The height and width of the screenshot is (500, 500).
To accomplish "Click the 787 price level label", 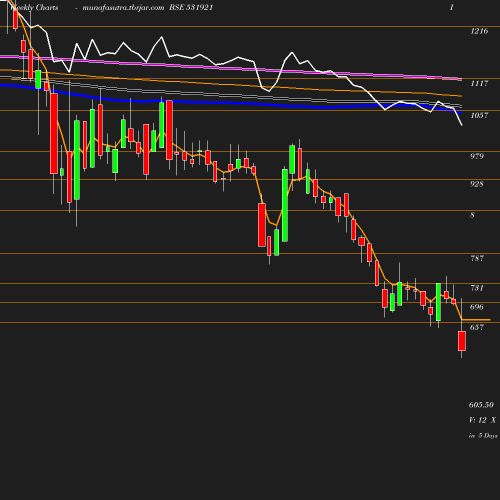I will point(477,258).
